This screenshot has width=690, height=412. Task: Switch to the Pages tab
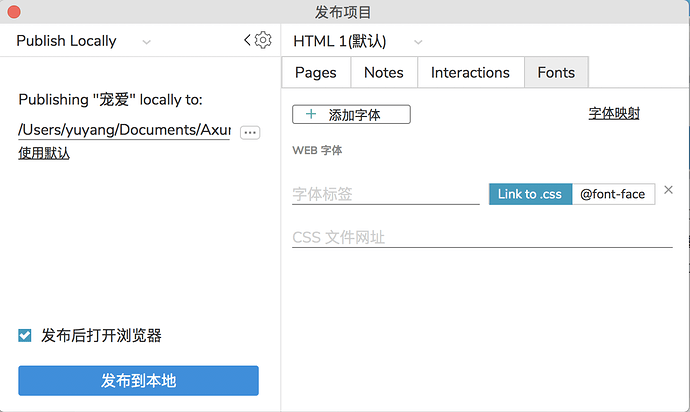[x=315, y=72]
